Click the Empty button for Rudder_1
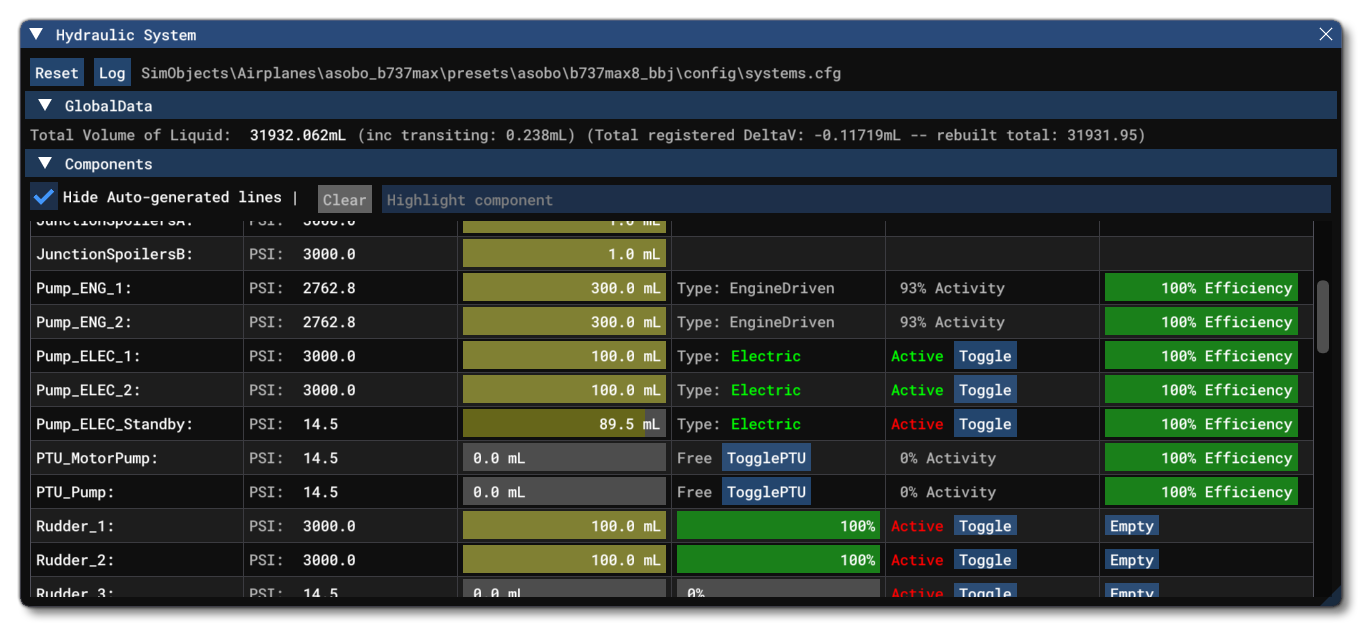The width and height of the screenshot is (1362, 627). click(1131, 525)
